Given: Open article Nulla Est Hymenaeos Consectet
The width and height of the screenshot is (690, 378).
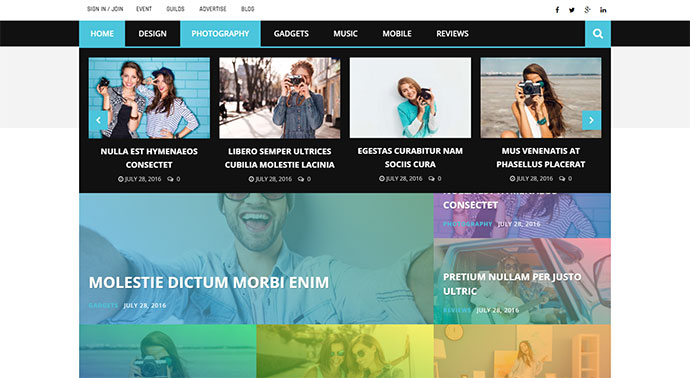Looking at the screenshot, I should click(149, 158).
